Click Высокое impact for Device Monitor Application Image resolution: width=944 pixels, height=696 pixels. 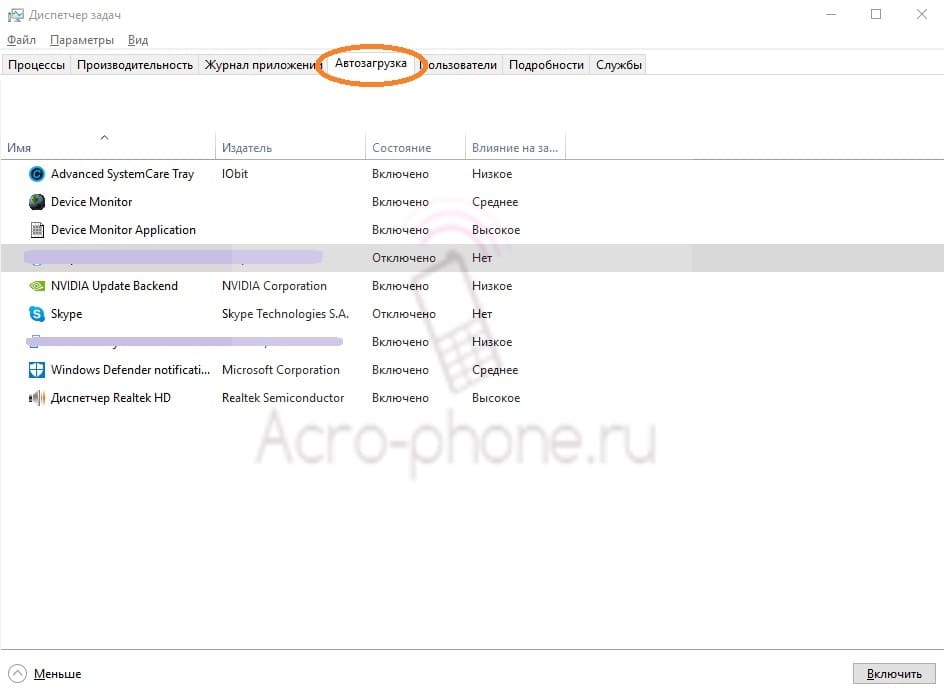[x=496, y=230]
